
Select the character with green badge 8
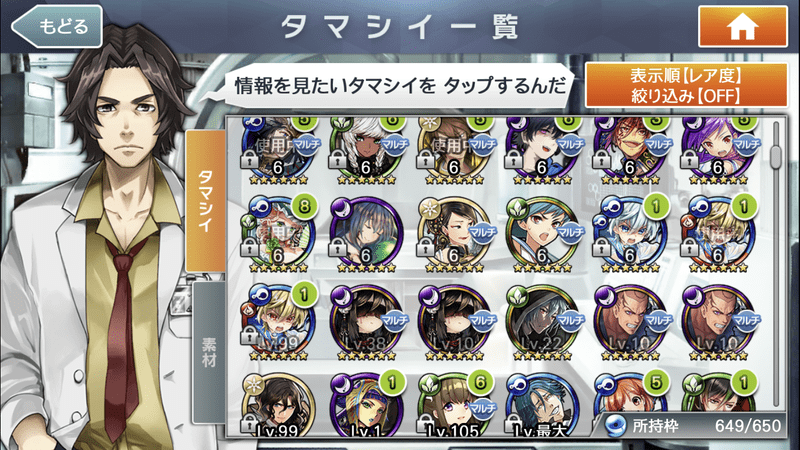coord(278,234)
